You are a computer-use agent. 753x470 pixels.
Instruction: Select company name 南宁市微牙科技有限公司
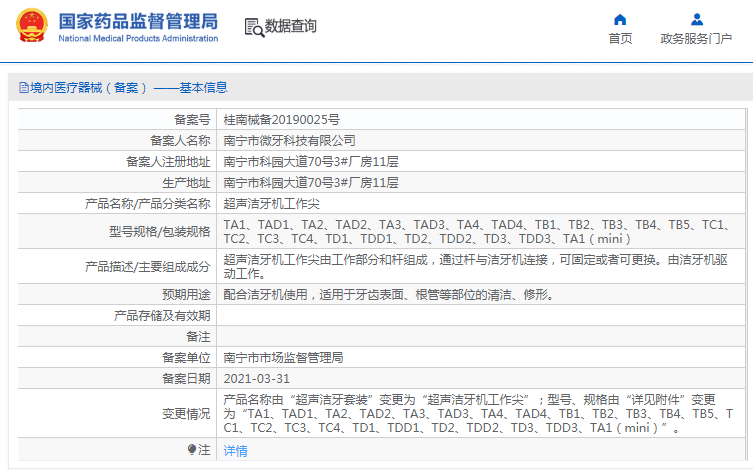tap(290, 141)
